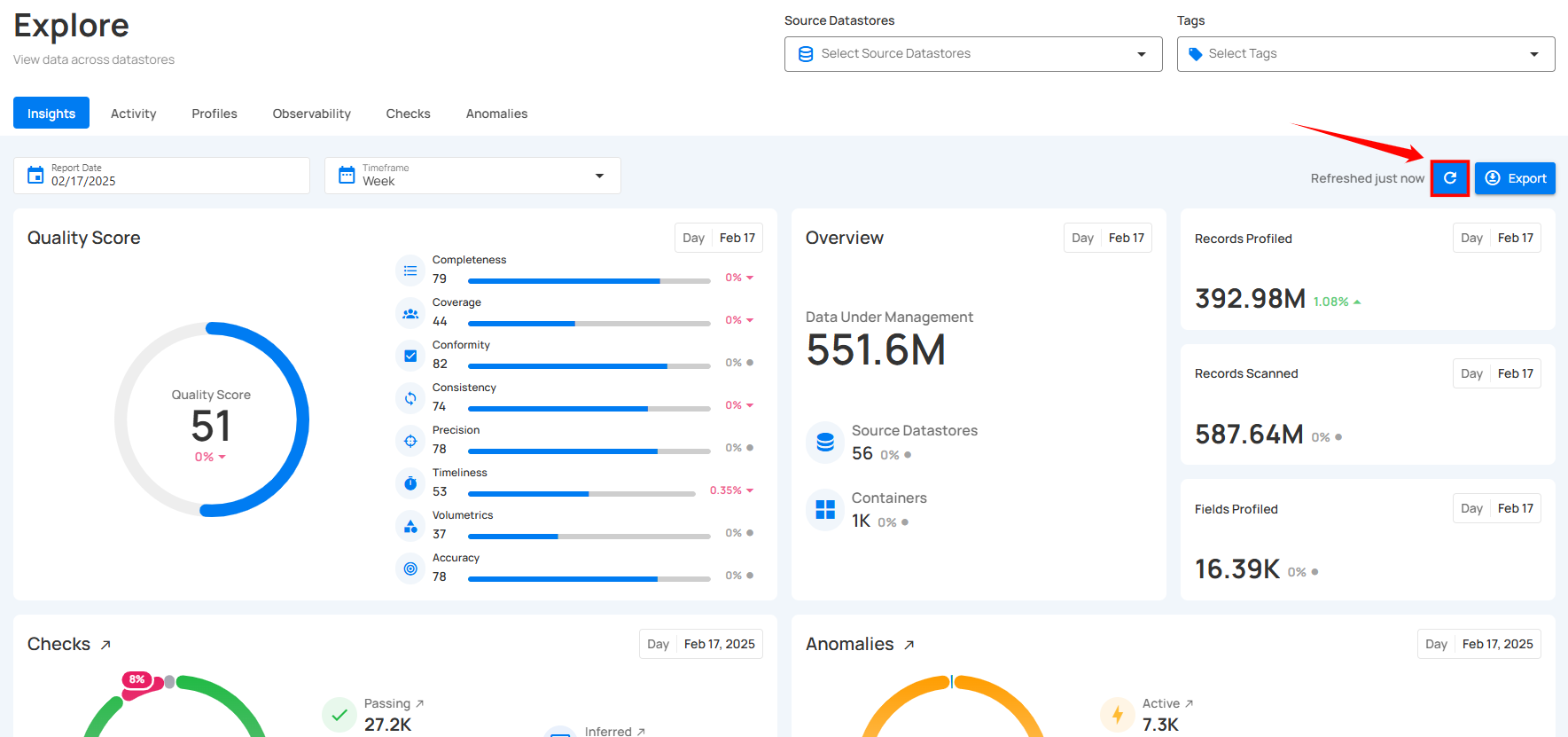Click the Accuracy target icon
Screen dimensions: 1568x737
[410, 568]
